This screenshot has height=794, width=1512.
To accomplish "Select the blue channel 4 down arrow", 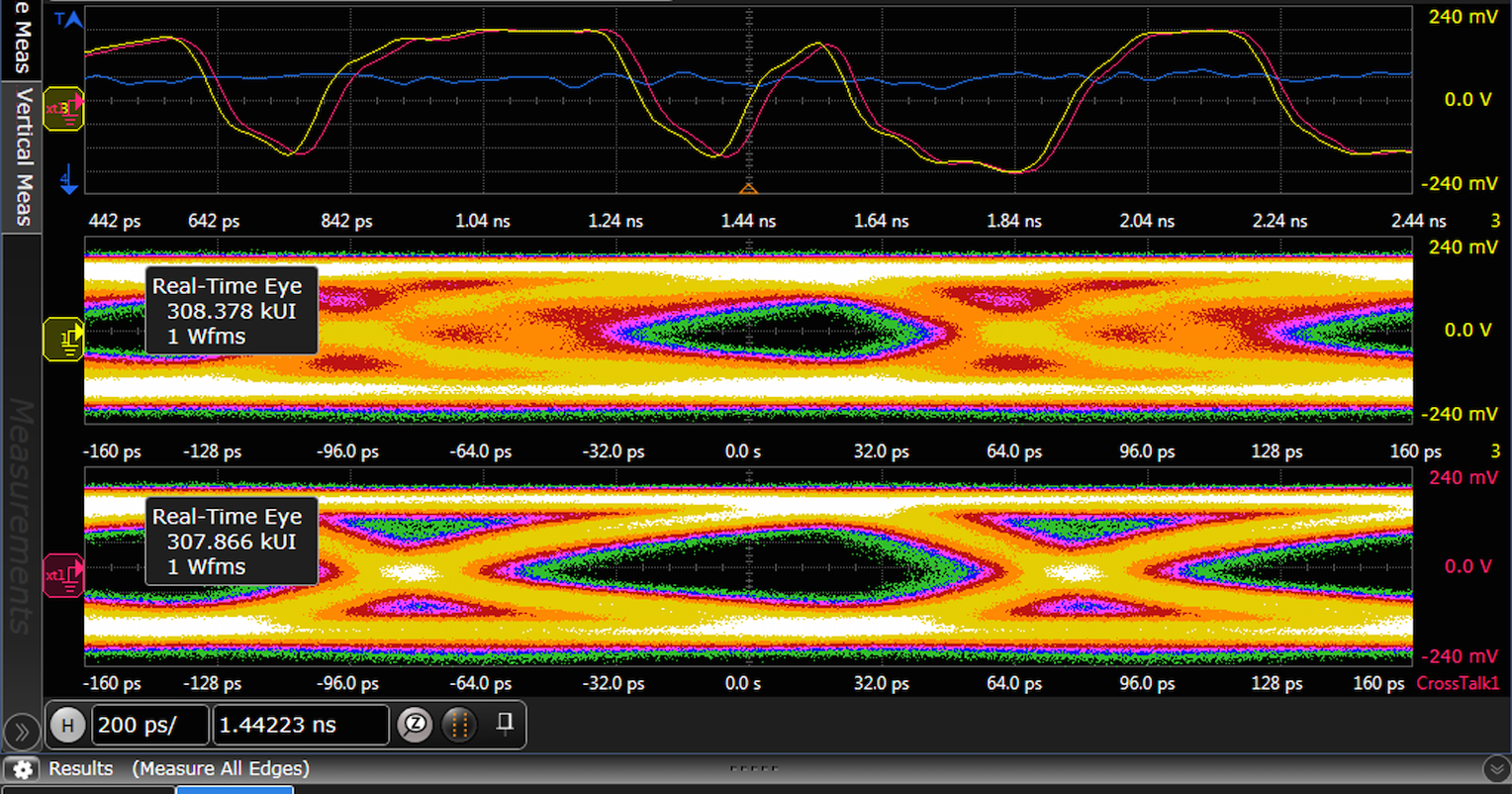I will point(67,178).
